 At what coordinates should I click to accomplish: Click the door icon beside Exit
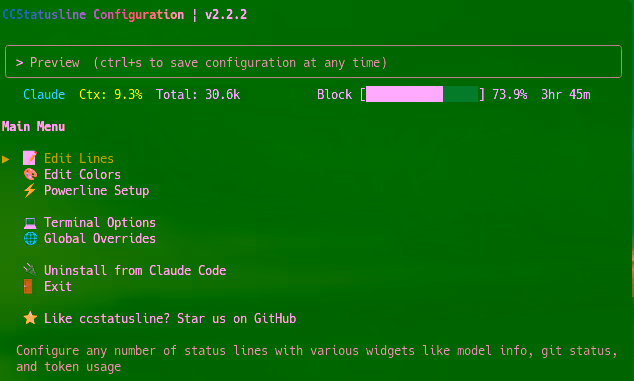pyautogui.click(x=28, y=286)
